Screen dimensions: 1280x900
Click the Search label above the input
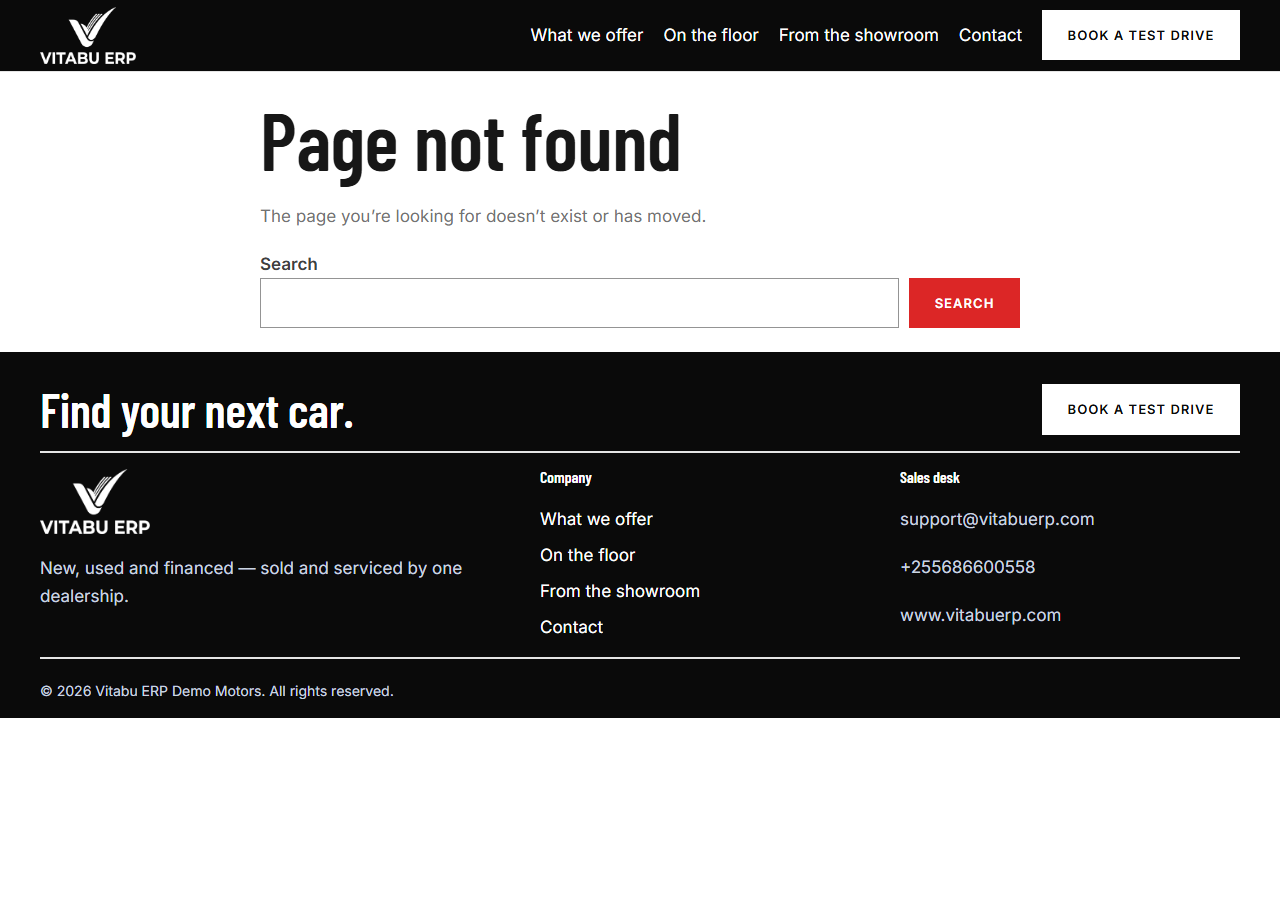coord(289,264)
